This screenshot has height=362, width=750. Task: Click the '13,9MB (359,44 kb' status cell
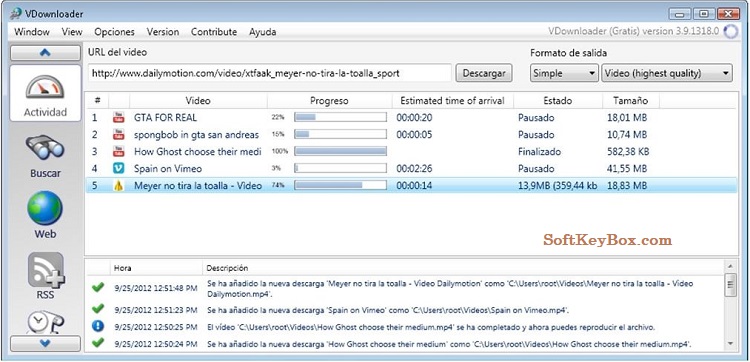pyautogui.click(x=557, y=186)
